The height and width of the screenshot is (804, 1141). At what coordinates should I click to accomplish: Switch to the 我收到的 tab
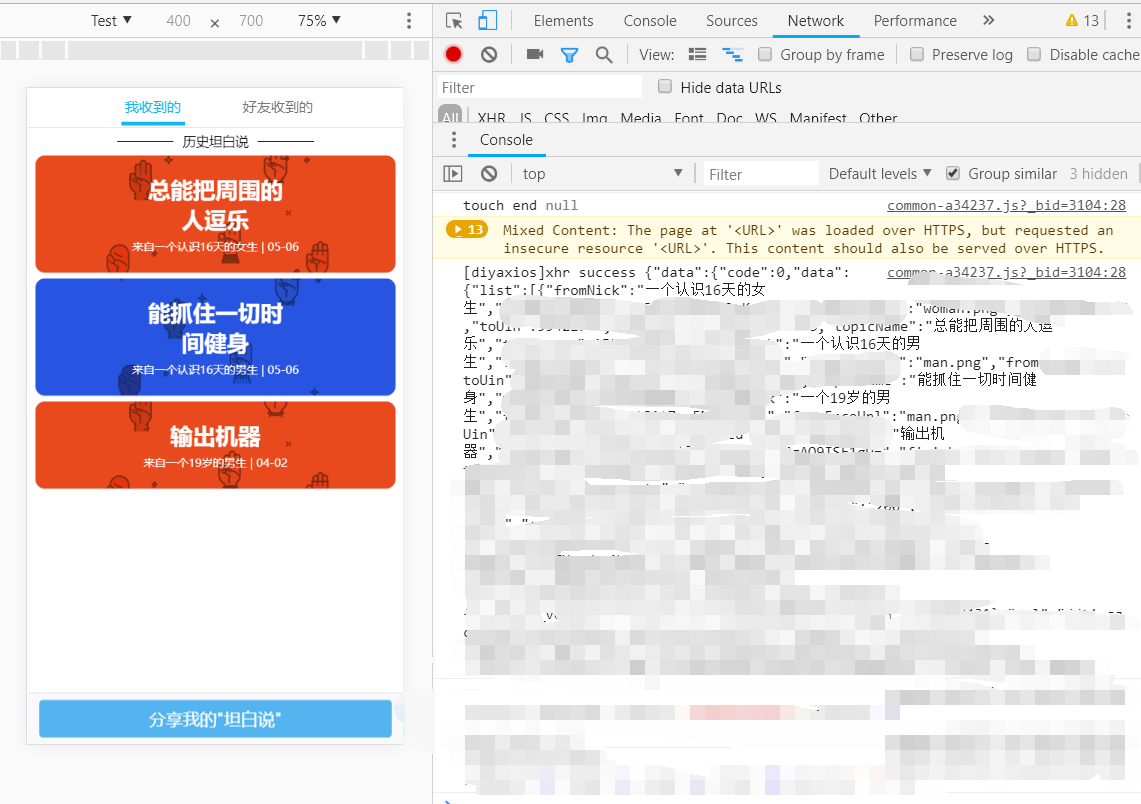pos(153,108)
